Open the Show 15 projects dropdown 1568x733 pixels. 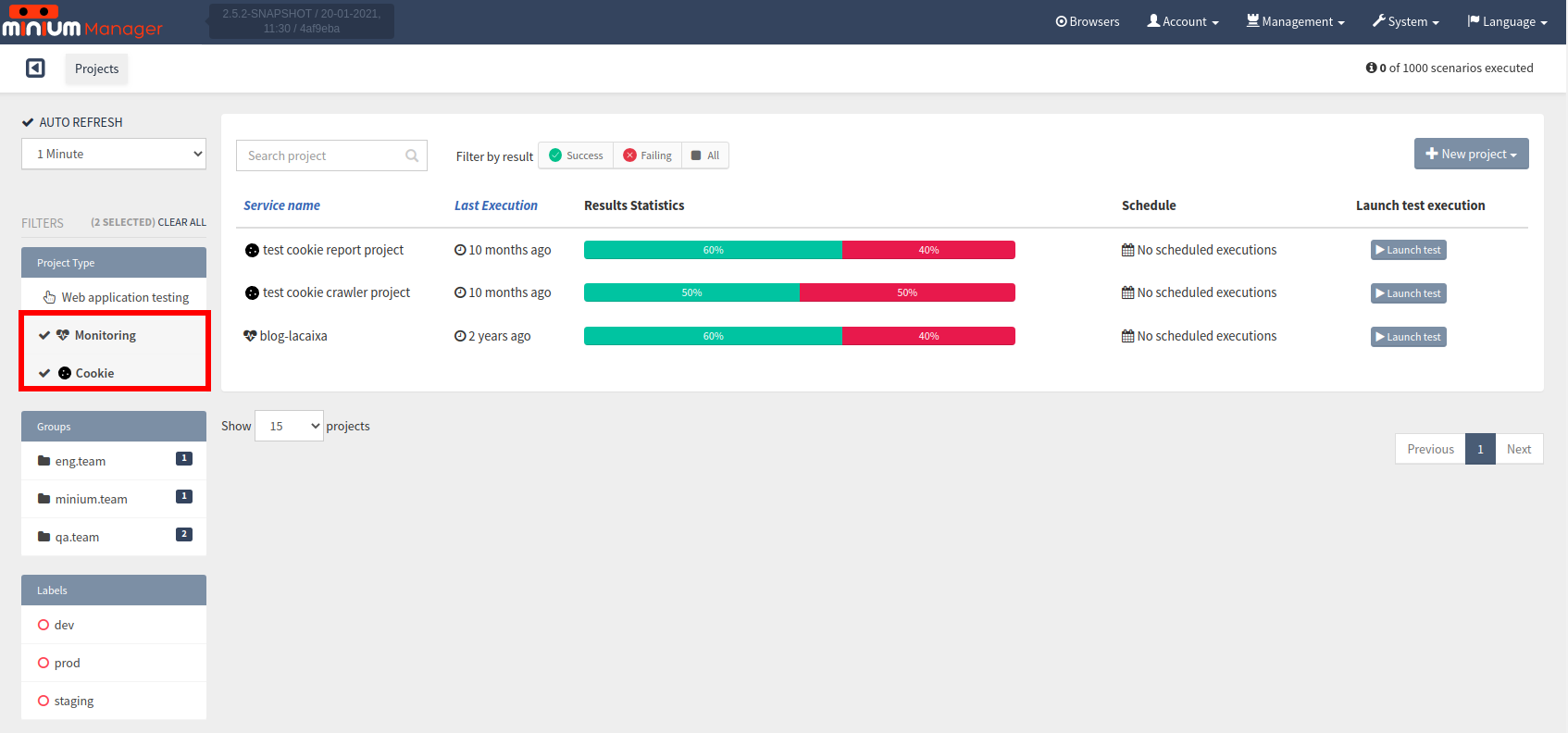[289, 426]
